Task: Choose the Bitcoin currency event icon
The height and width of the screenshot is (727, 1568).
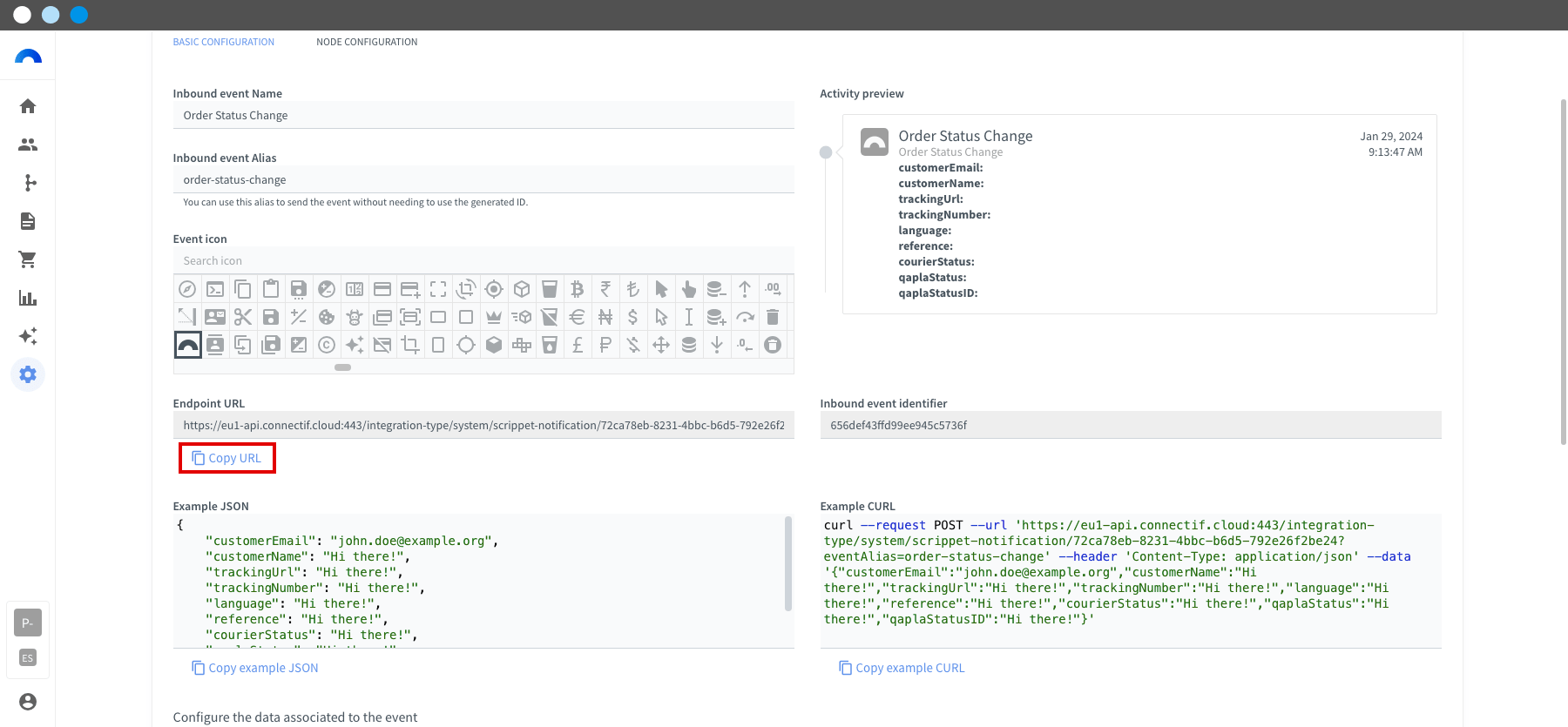Action: click(x=578, y=289)
